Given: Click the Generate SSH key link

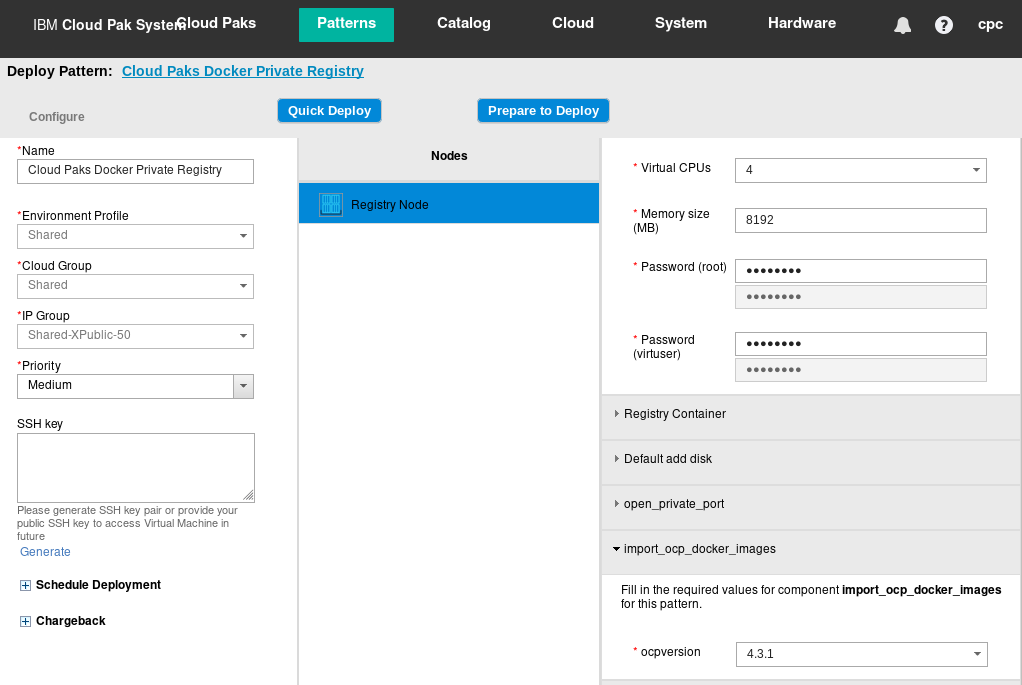Looking at the screenshot, I should [45, 551].
